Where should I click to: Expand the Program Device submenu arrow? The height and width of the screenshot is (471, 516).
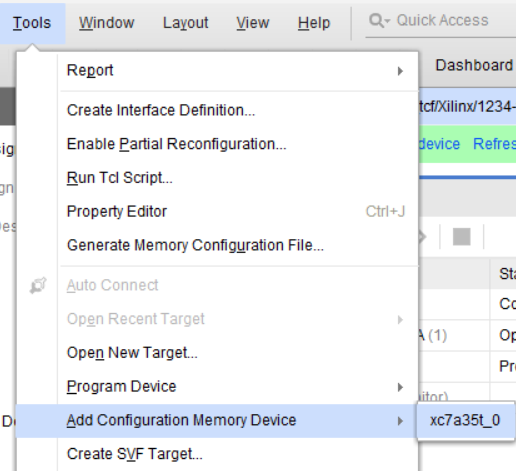400,387
